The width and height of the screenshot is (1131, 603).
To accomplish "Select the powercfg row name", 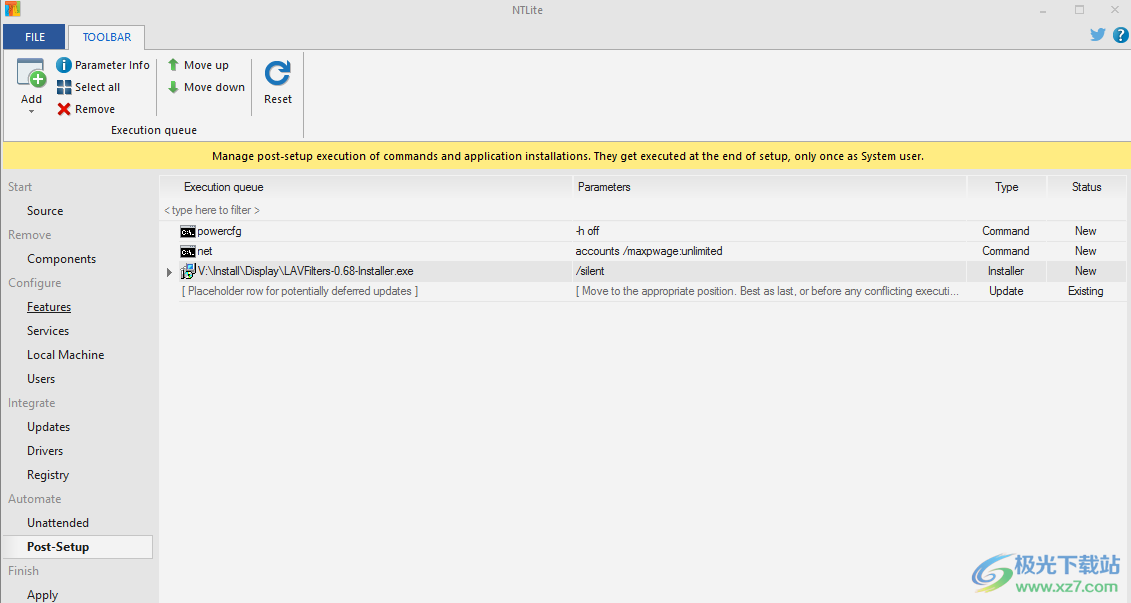I will tap(219, 232).
